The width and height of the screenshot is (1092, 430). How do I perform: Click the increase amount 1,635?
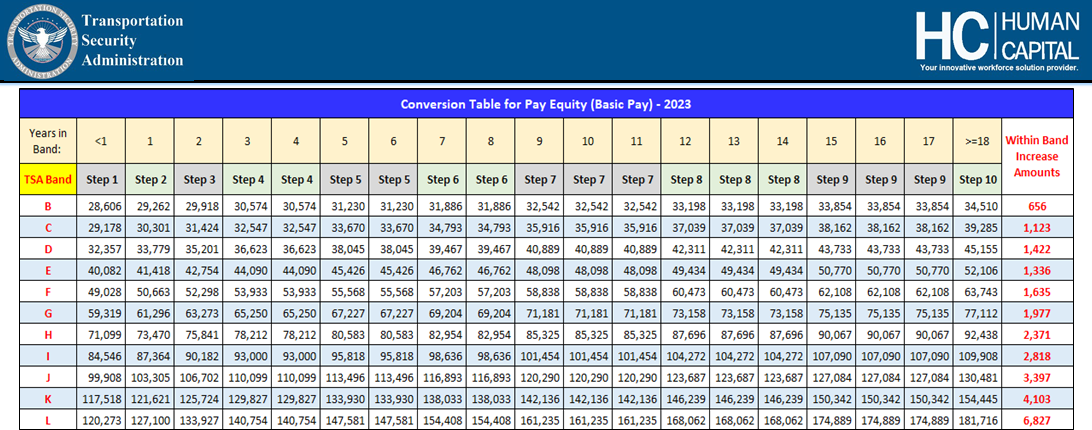tap(1037, 292)
